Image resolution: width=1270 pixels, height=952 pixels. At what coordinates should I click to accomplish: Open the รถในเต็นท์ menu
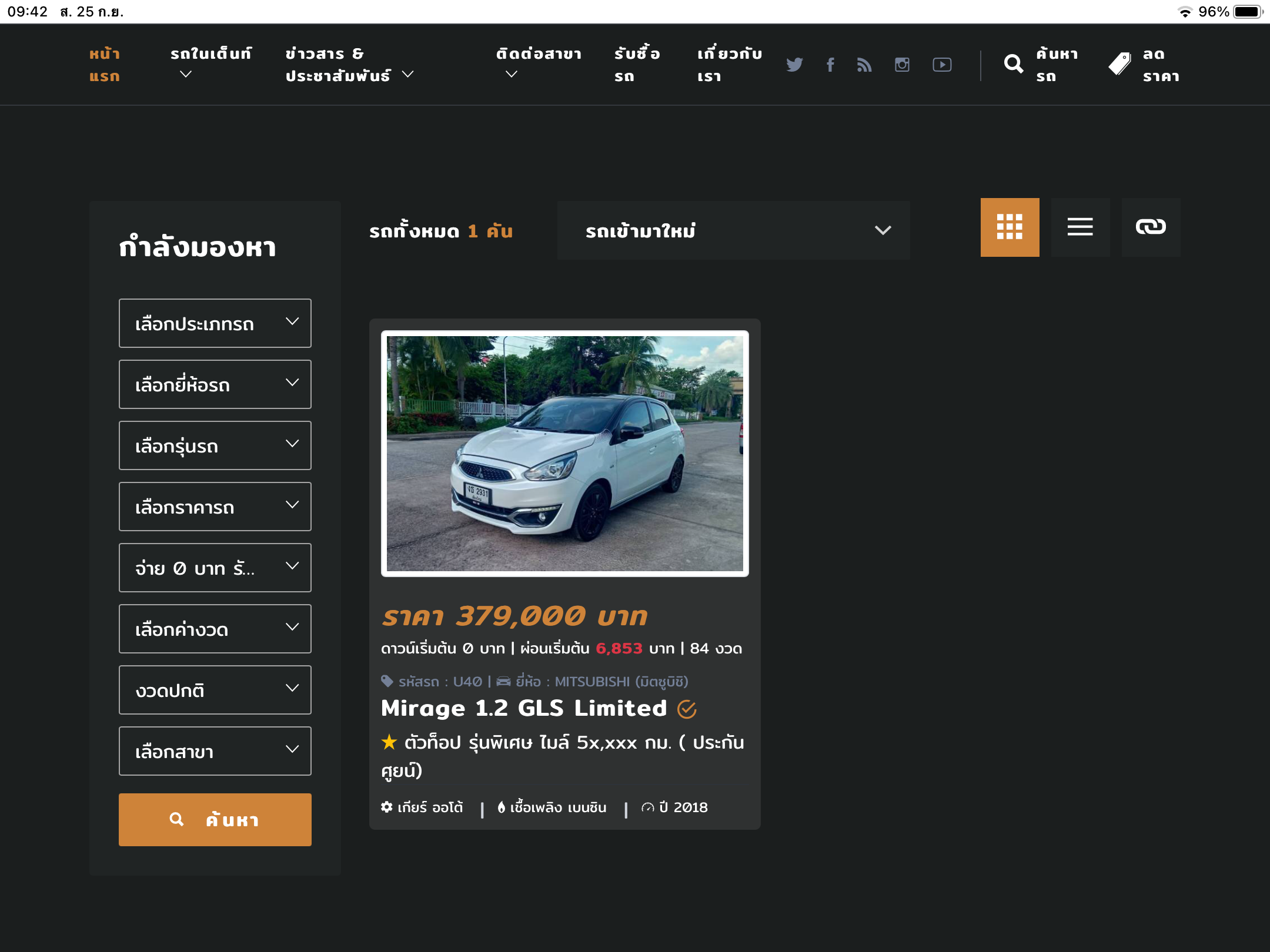tap(210, 63)
